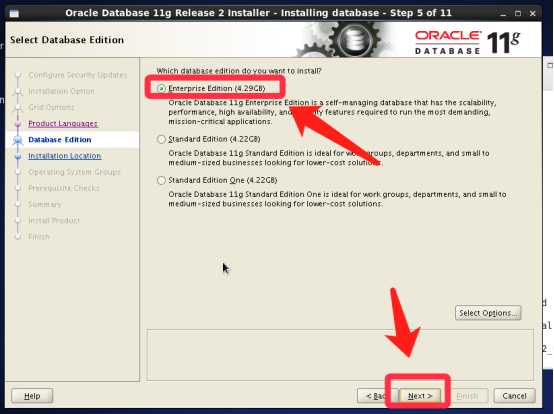Close the installer window
This screenshot has height=414, width=554.
pyautogui.click(x=533, y=13)
